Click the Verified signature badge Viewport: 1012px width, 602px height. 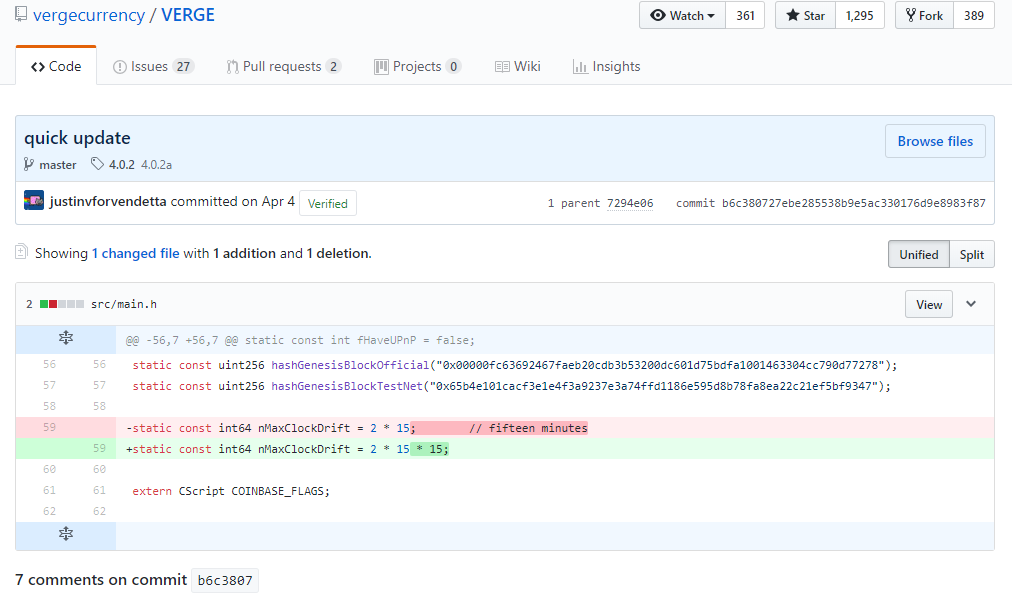point(328,203)
